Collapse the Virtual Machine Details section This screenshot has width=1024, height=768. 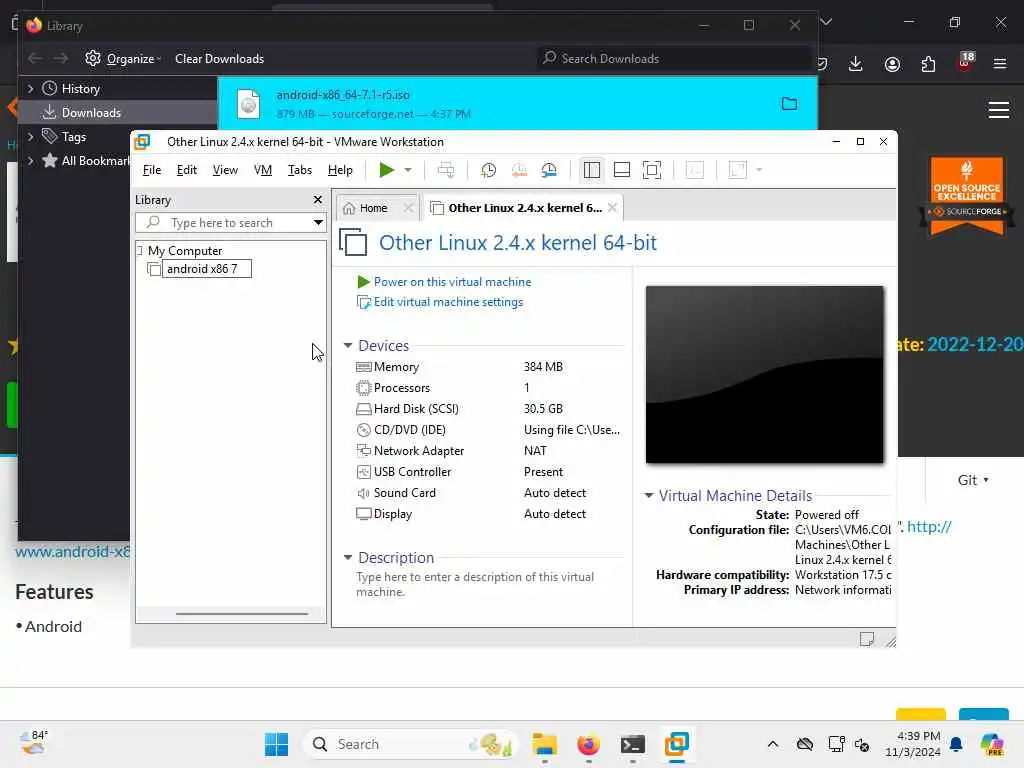point(648,496)
